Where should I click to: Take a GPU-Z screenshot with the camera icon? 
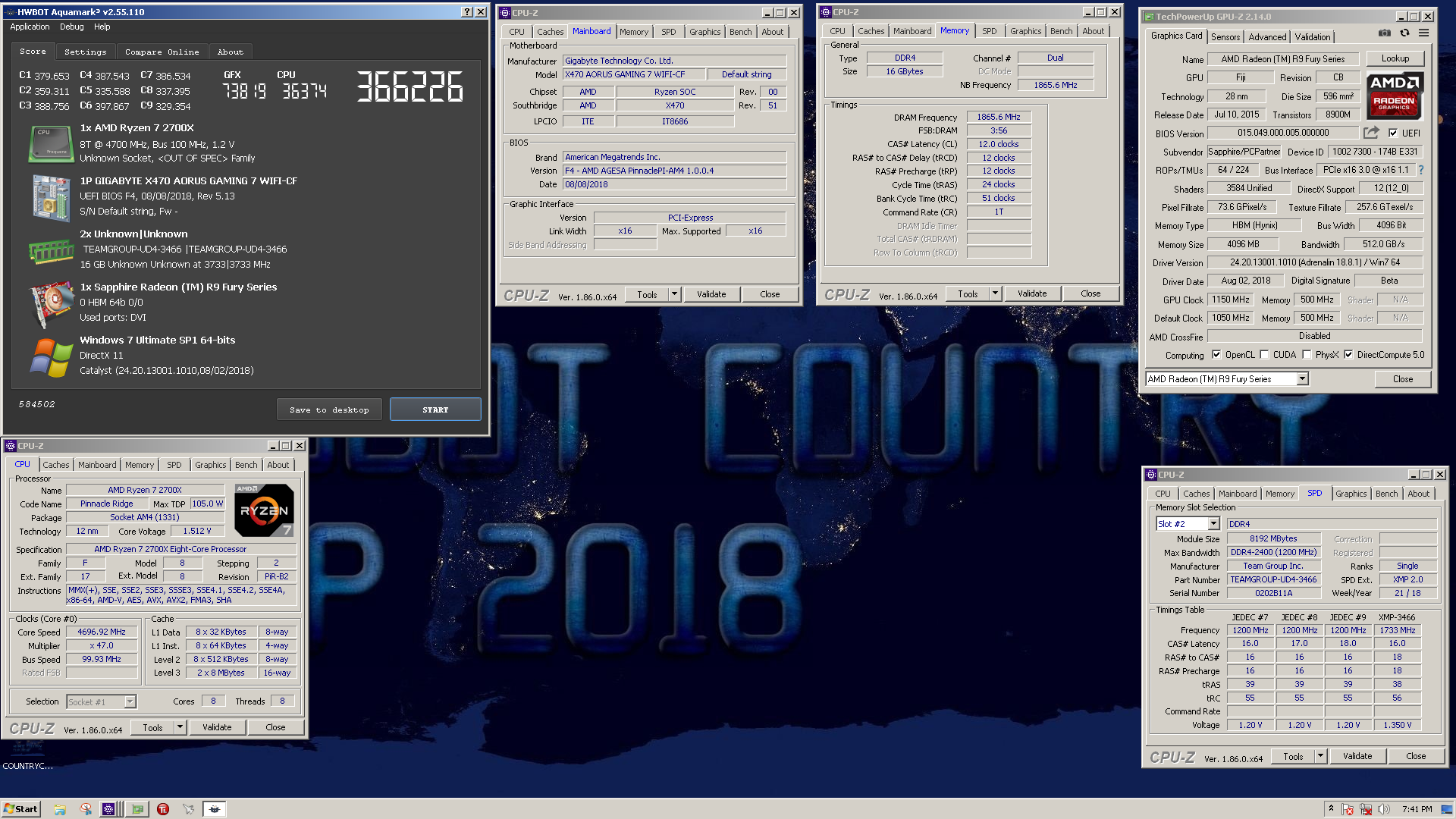[1385, 33]
